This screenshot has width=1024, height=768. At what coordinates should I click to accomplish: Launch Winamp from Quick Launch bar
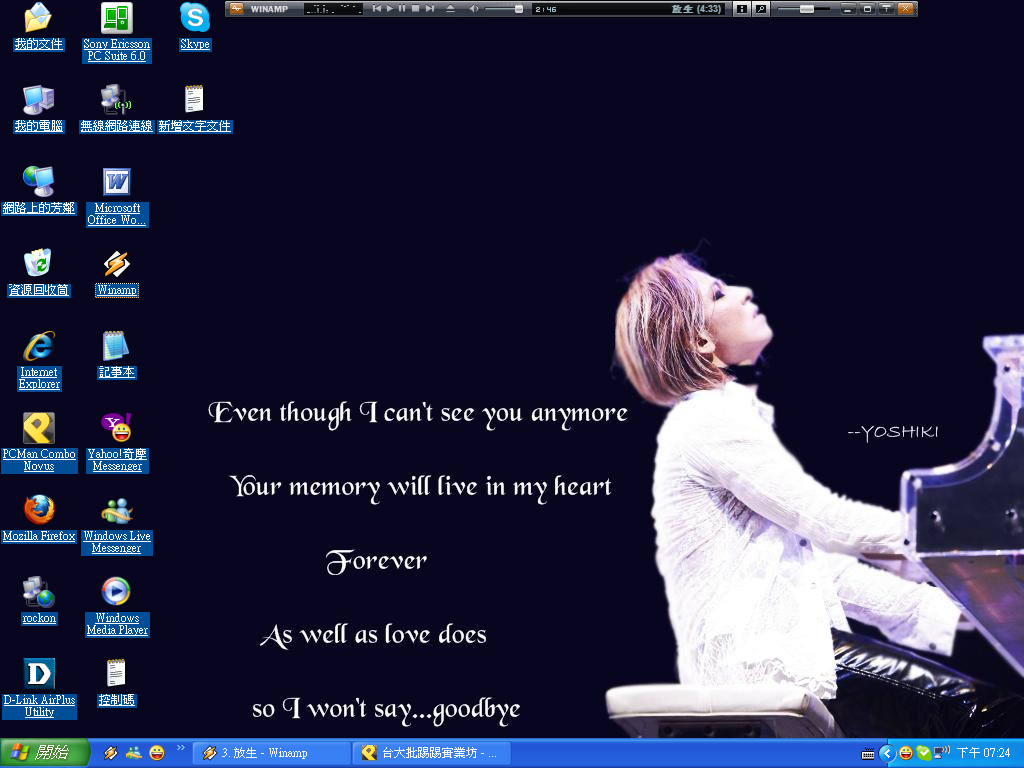click(110, 753)
